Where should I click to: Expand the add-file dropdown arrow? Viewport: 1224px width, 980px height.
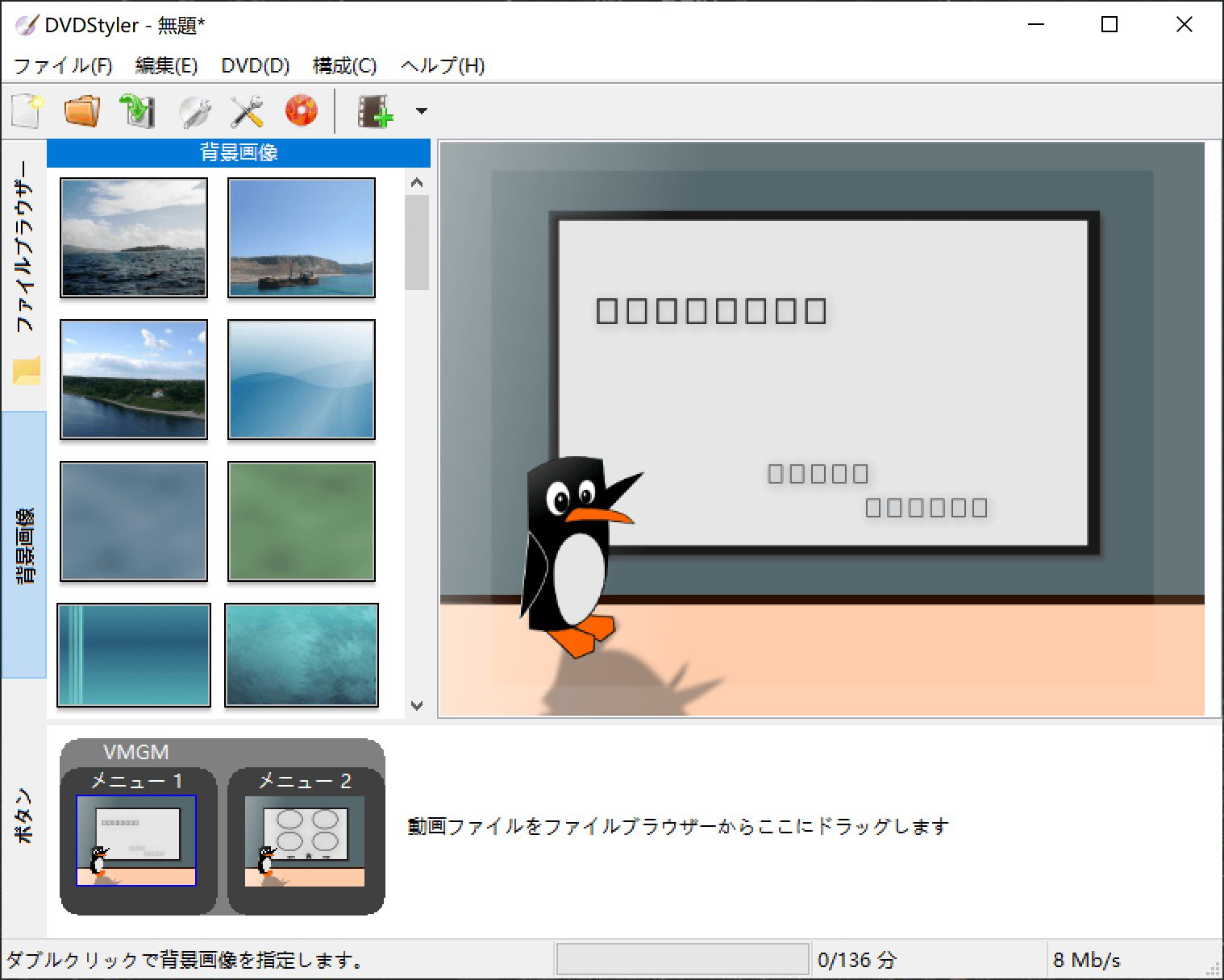[x=421, y=111]
